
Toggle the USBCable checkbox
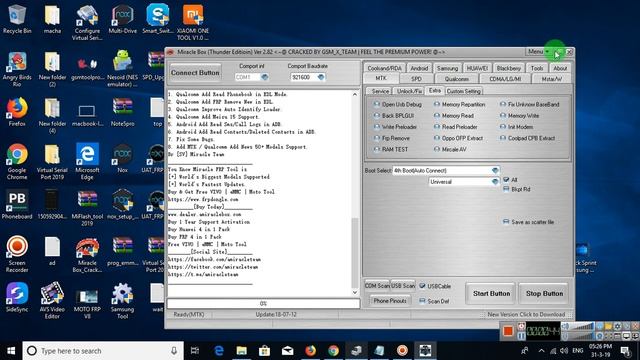coord(422,286)
